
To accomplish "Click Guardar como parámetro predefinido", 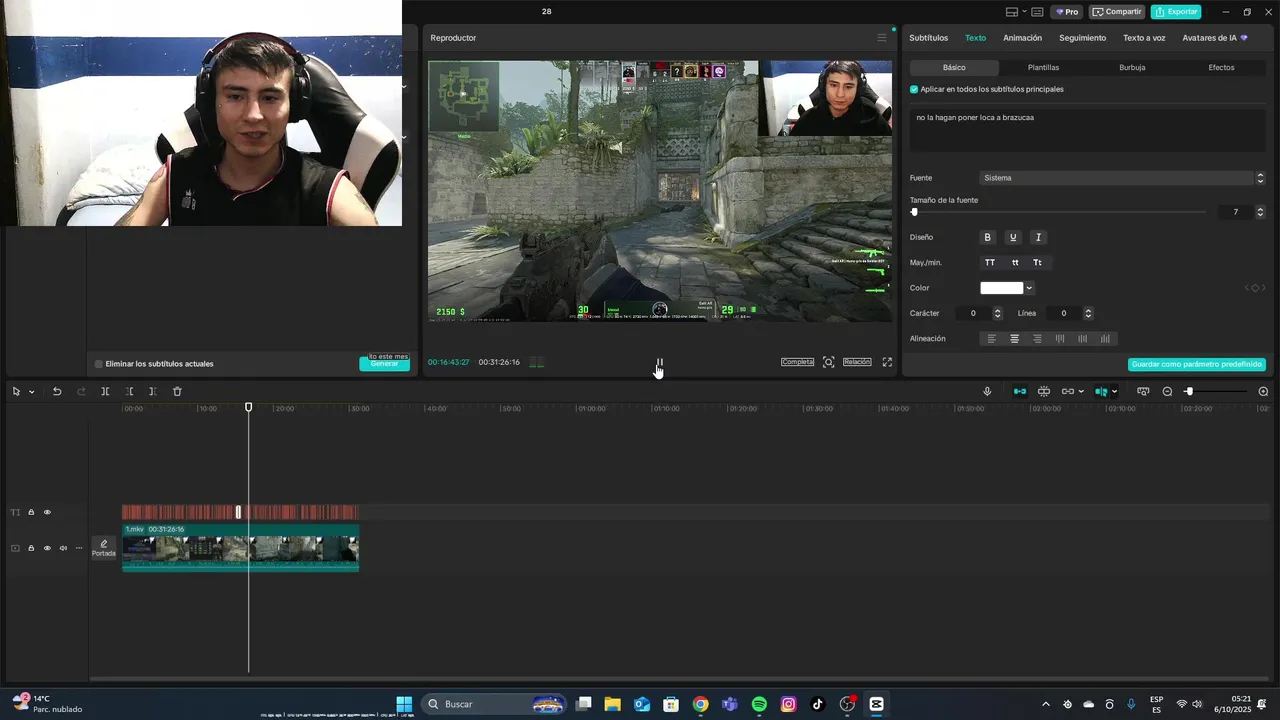I will click(x=1197, y=365).
